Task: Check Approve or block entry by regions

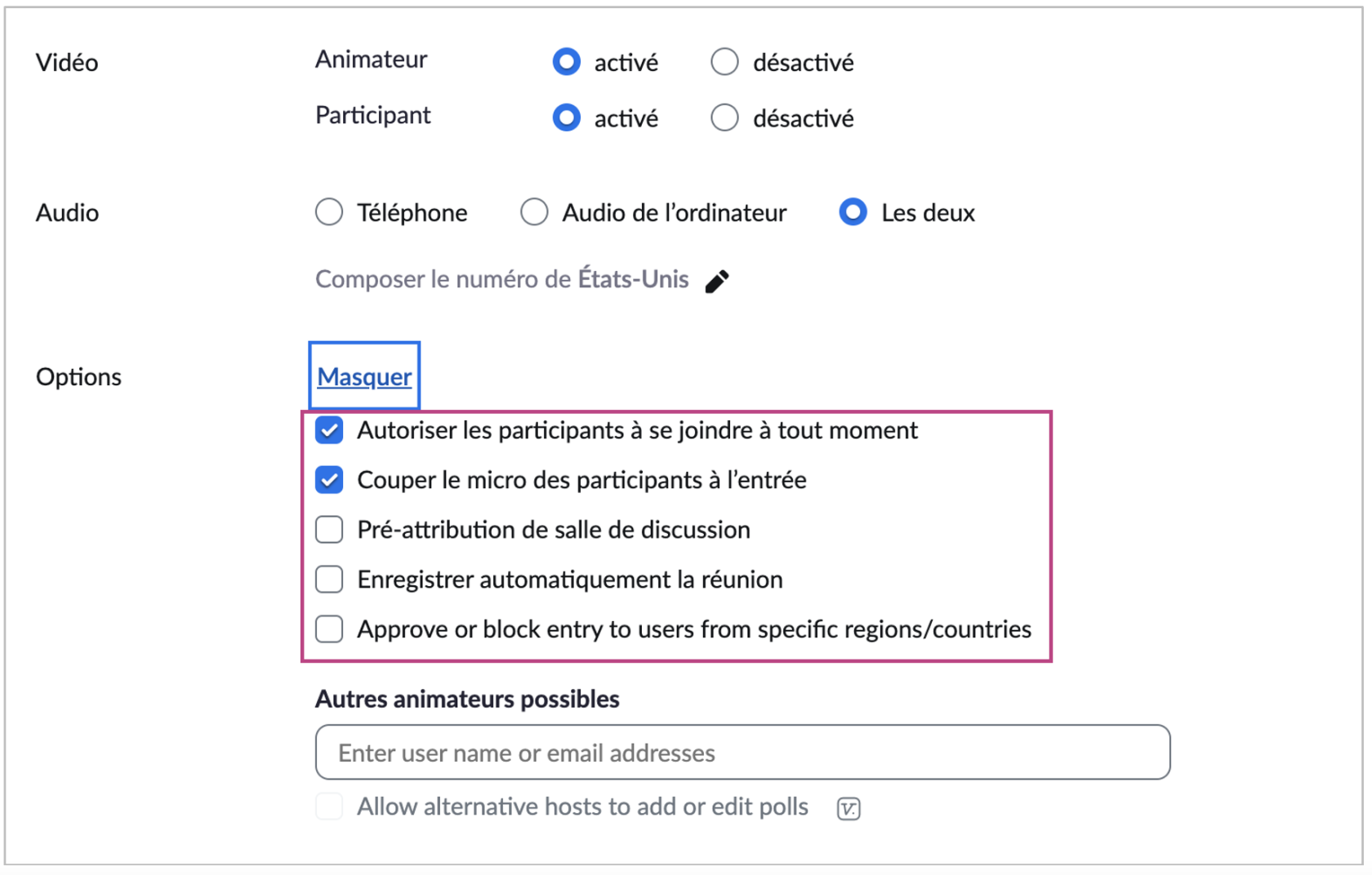Action: click(x=329, y=629)
